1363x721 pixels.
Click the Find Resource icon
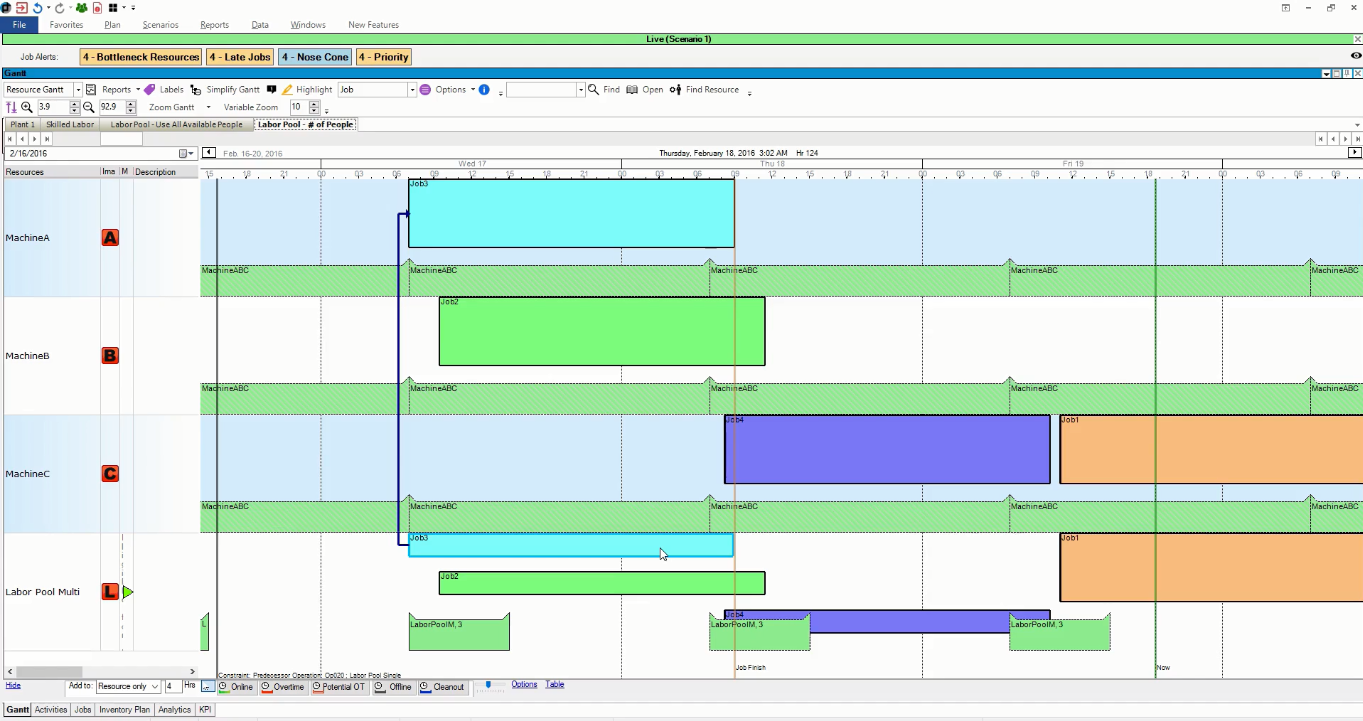675,90
